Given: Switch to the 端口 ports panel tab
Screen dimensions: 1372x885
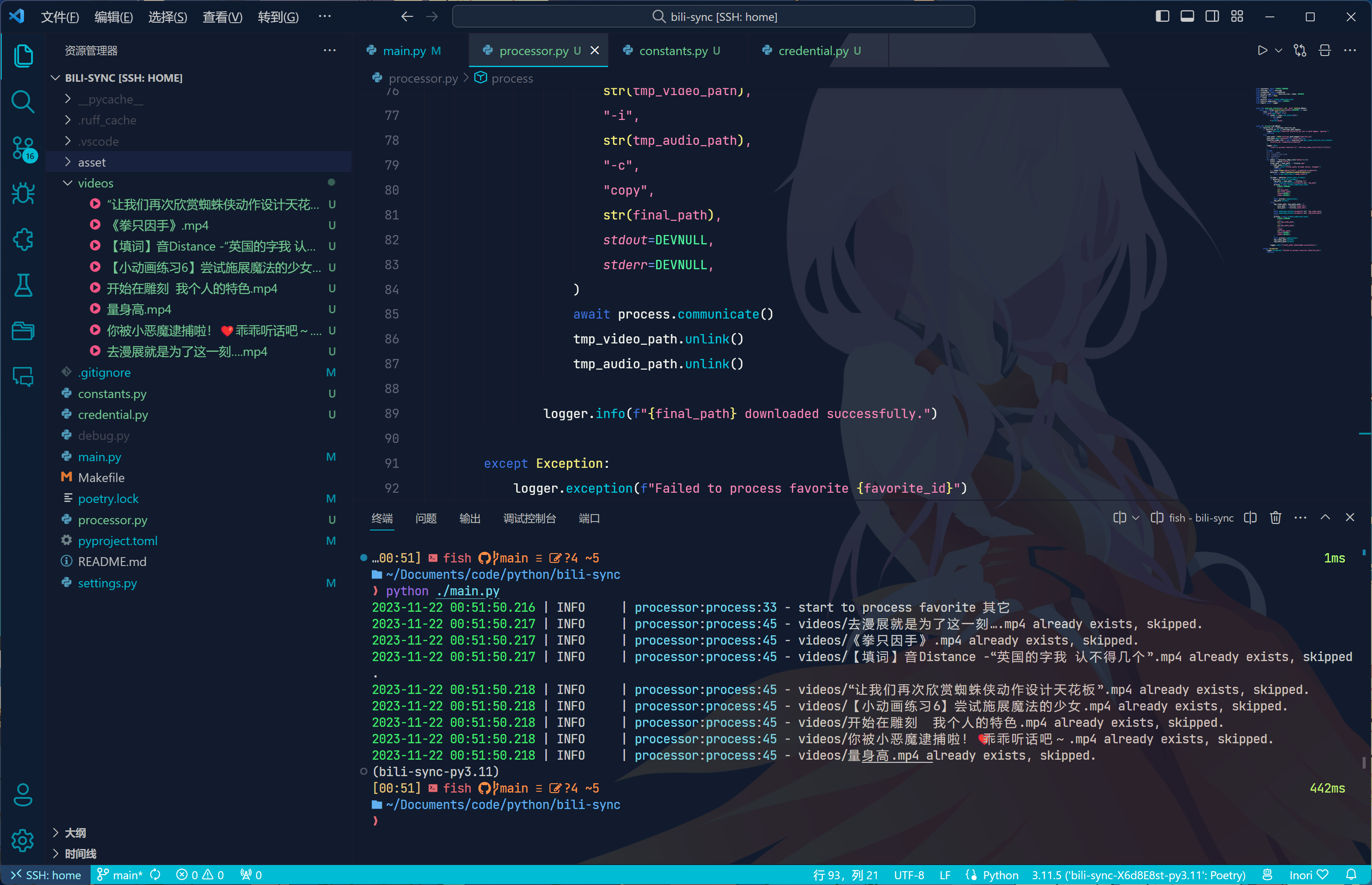Looking at the screenshot, I should click(x=589, y=518).
